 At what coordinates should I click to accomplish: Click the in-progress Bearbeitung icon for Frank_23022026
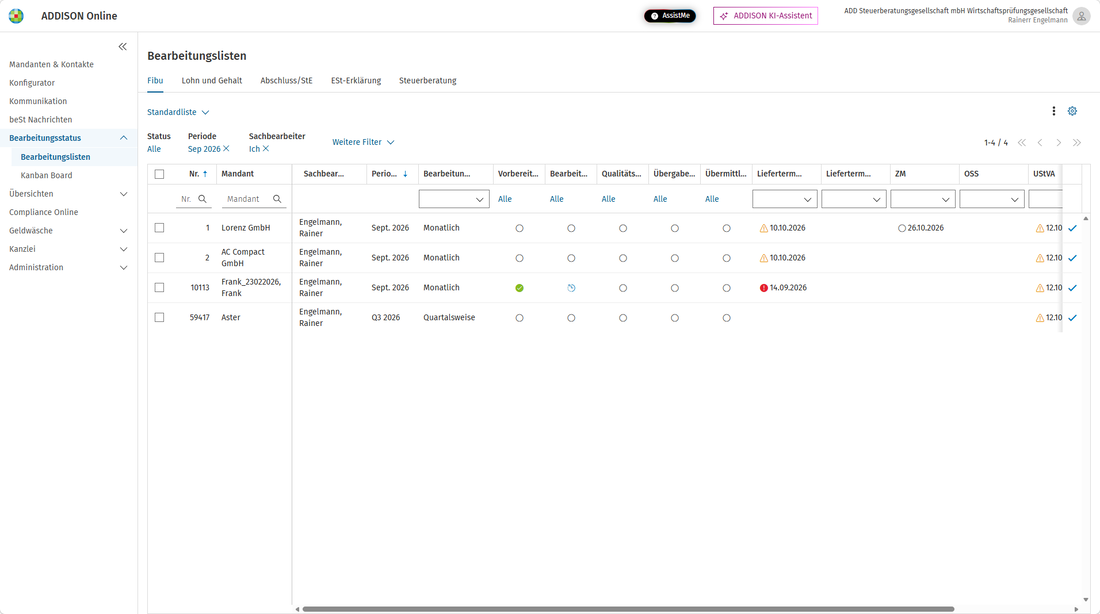571,288
